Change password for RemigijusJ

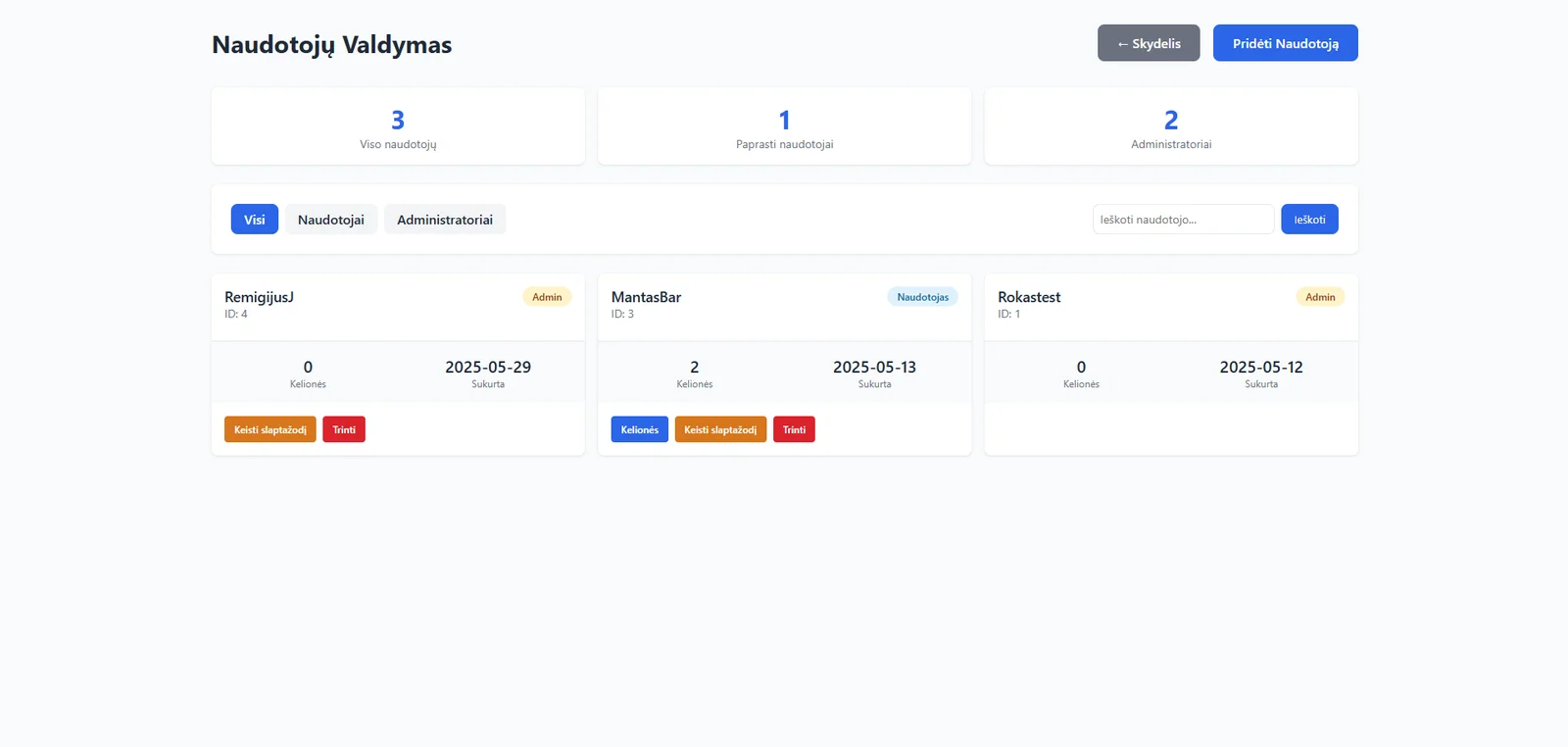269,429
